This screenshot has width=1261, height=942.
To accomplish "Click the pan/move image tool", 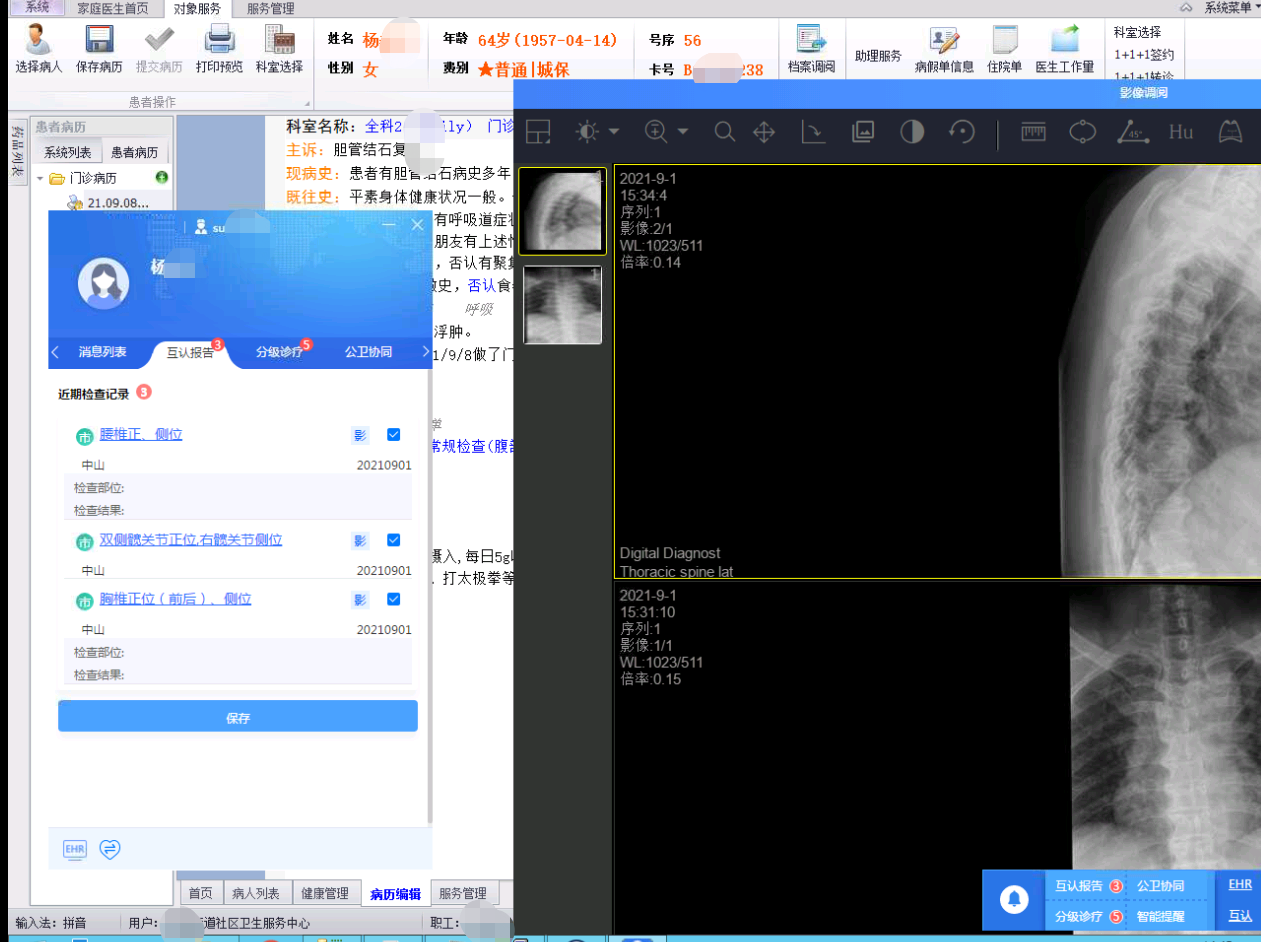I will click(x=764, y=132).
